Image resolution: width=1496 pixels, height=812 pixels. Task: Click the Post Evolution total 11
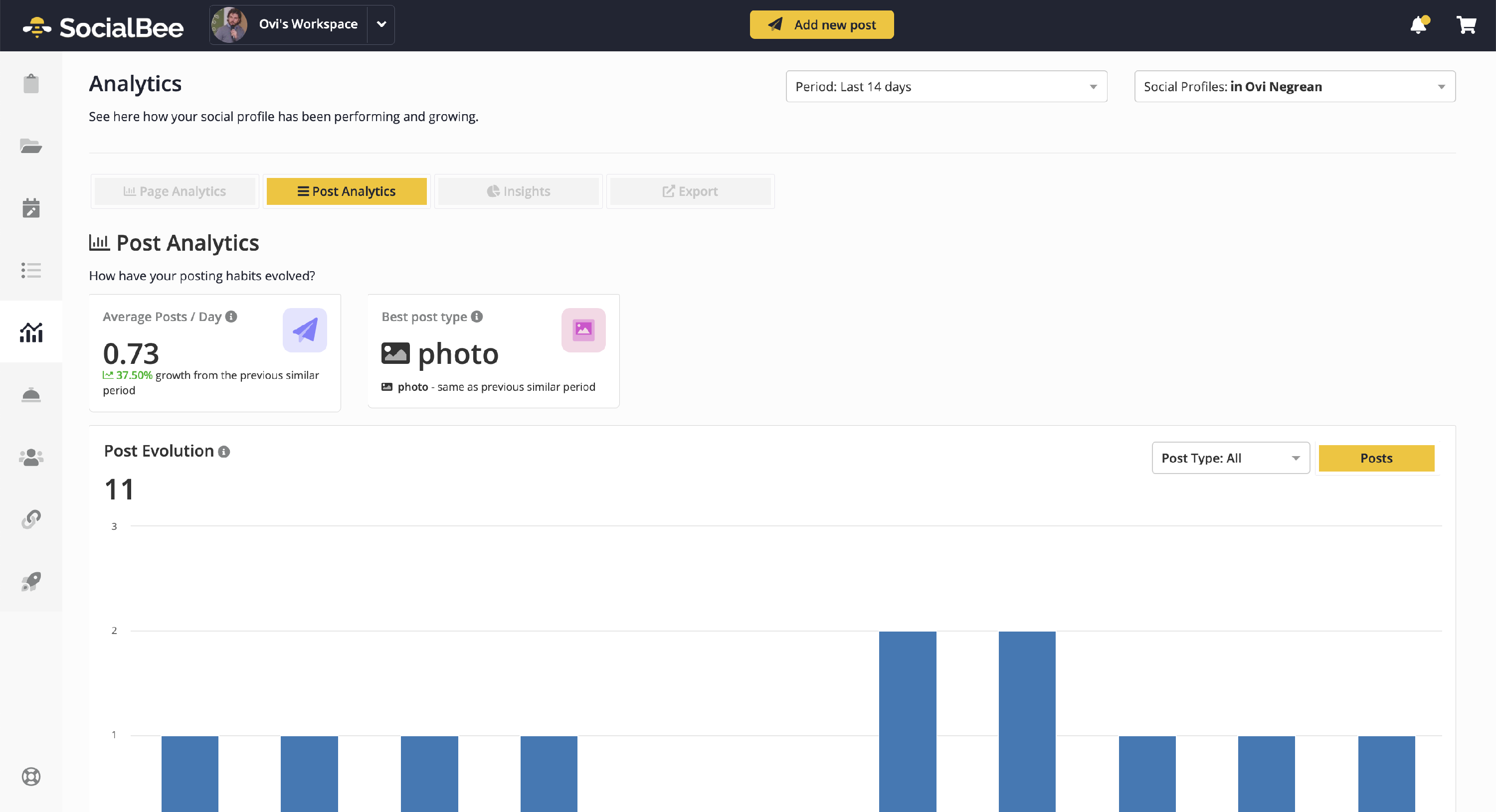(119, 489)
